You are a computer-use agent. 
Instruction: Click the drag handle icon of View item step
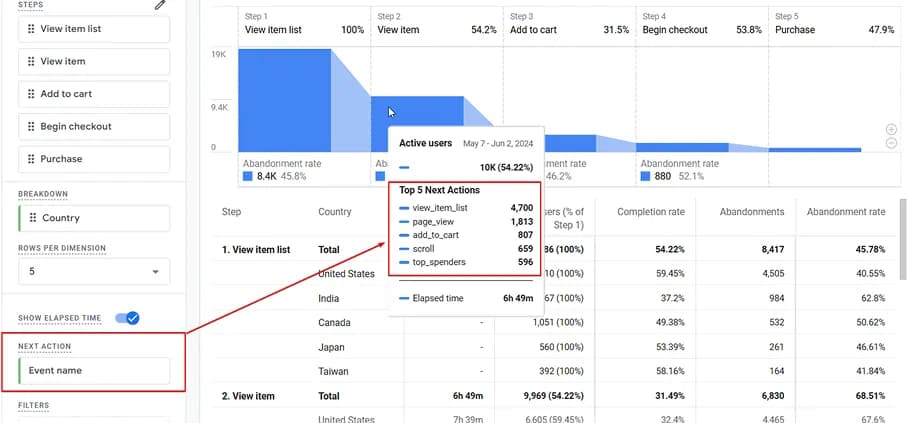coord(31,61)
